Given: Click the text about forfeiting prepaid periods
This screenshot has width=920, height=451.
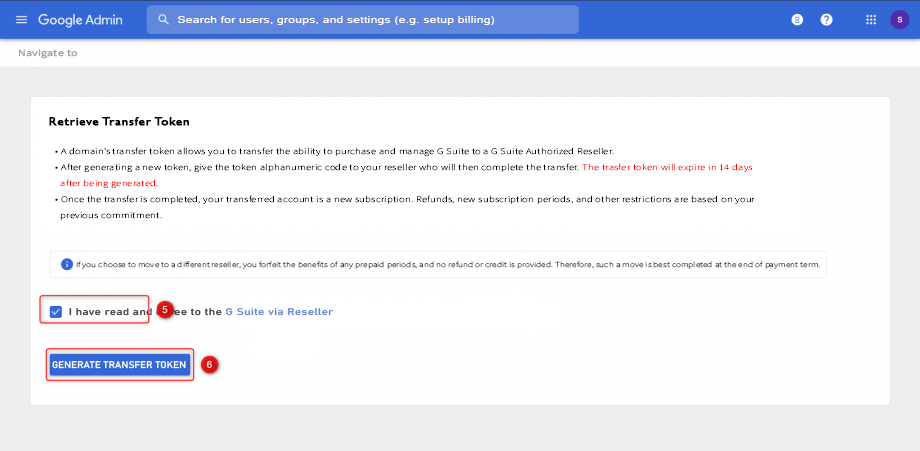Looking at the screenshot, I should pyautogui.click(x=448, y=265).
